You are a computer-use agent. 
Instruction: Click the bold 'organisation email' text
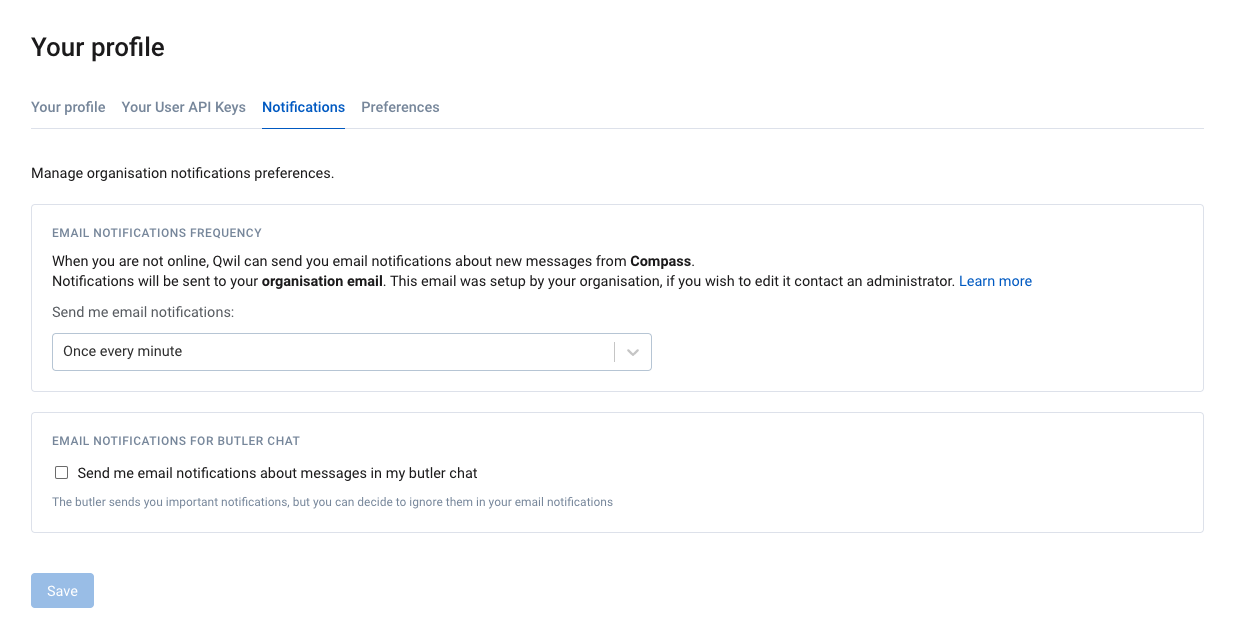click(x=322, y=281)
